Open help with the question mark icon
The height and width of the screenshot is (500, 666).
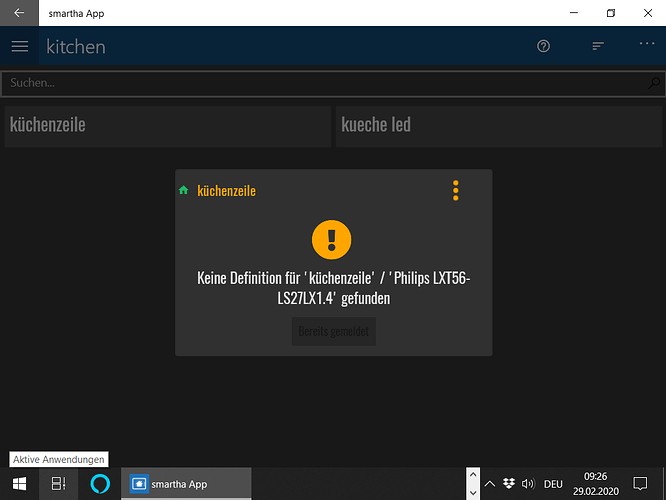coord(543,46)
